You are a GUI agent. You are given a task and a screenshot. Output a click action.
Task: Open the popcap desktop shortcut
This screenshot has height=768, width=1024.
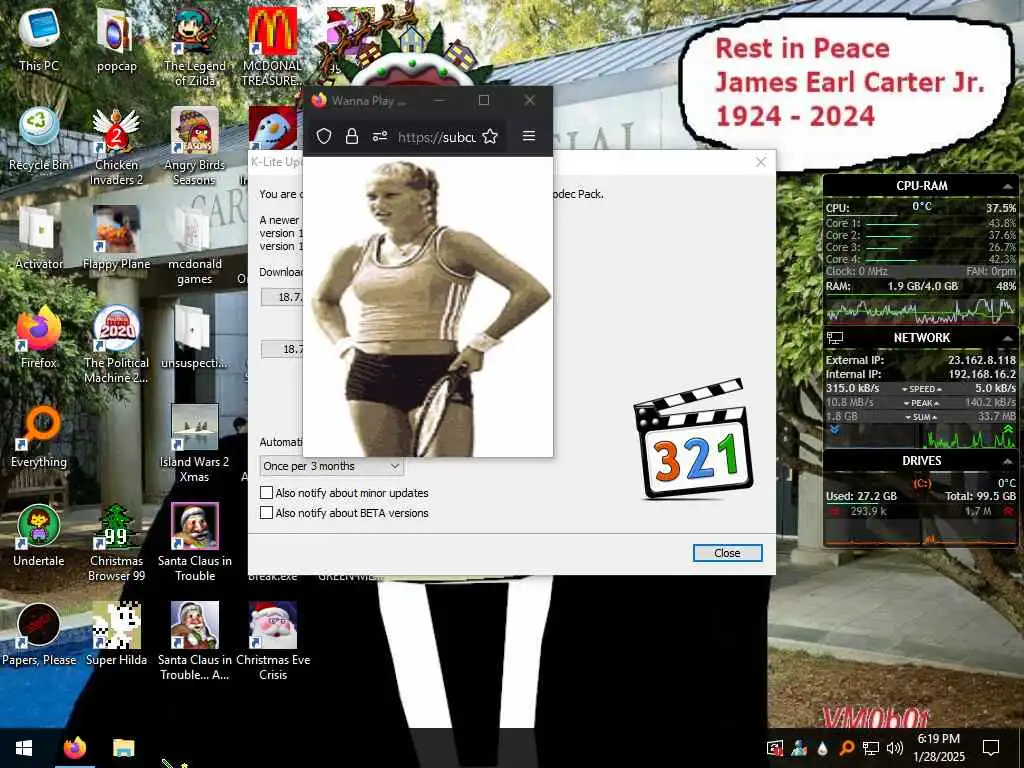pyautogui.click(x=116, y=40)
